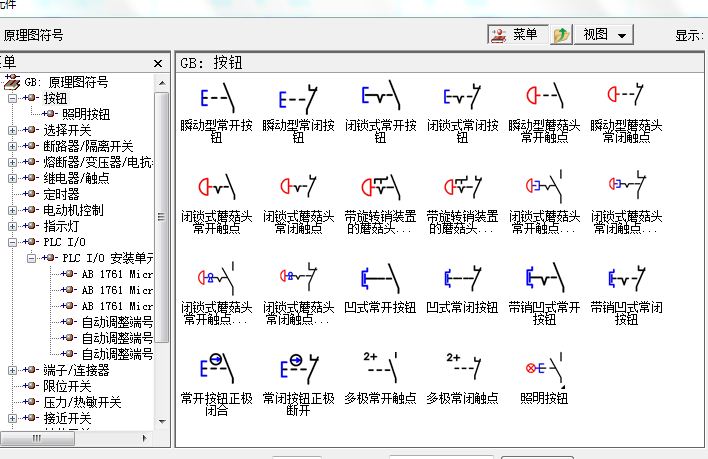The height and width of the screenshot is (459, 708).
Task: Click the 菜单 button
Action: coord(517,35)
